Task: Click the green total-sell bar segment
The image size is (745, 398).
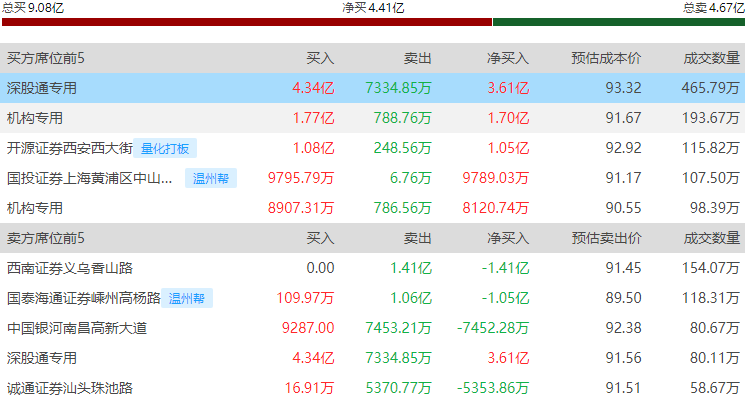Action: tap(619, 22)
